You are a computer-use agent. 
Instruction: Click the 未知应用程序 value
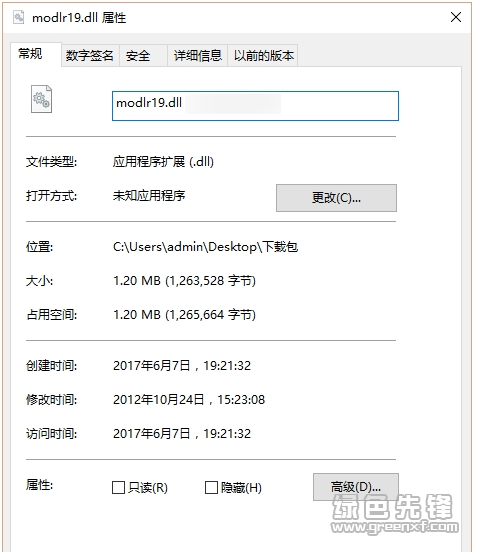[149, 195]
